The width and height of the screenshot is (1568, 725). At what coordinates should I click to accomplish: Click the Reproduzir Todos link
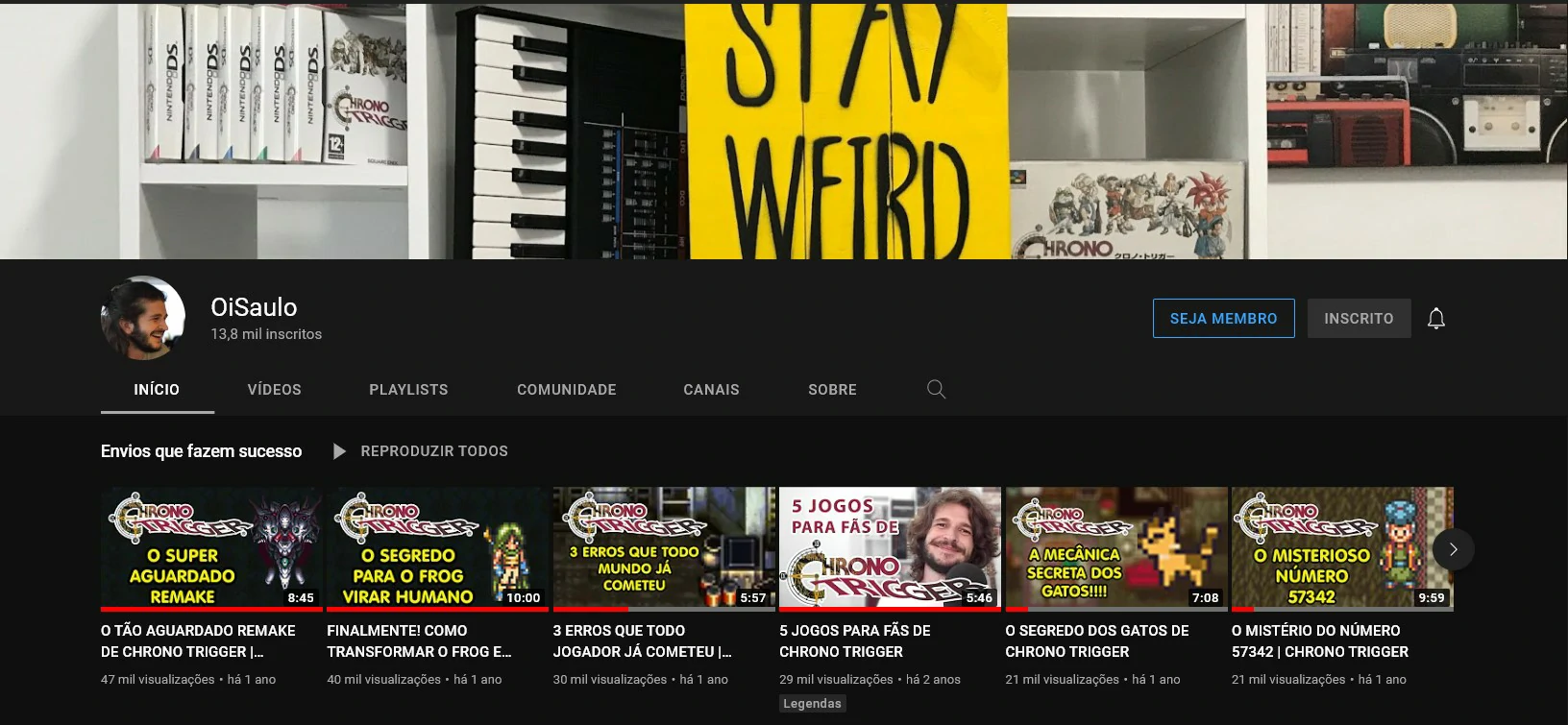coord(434,451)
